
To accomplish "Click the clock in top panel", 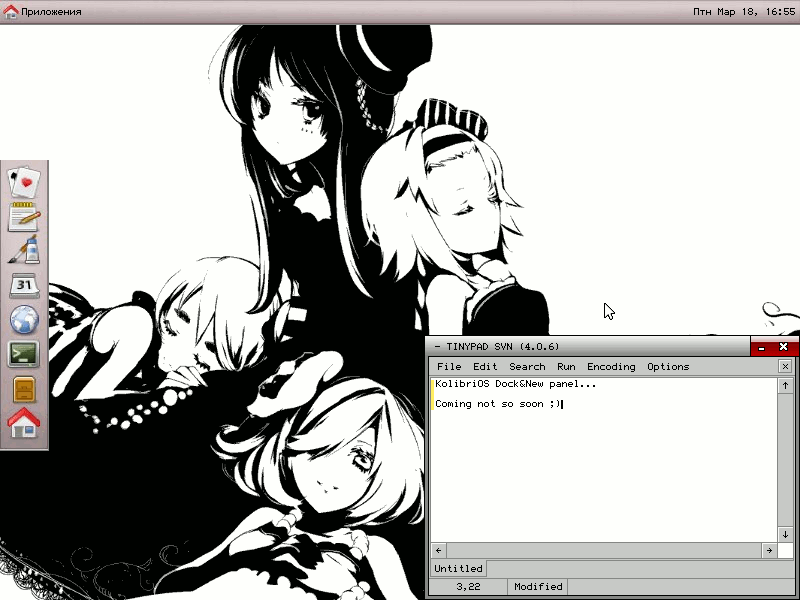I will (744, 12).
